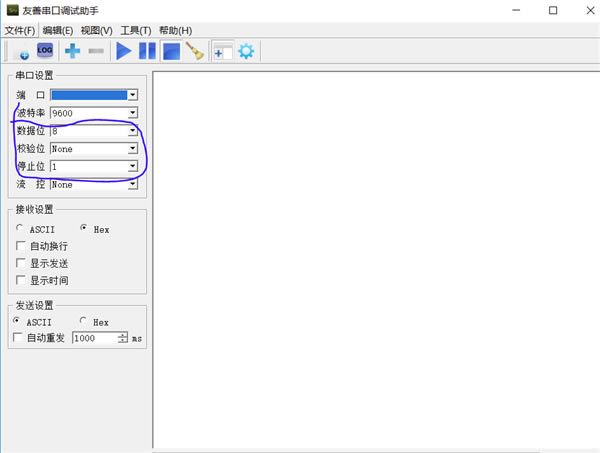
Task: Click the 1000 ms interval field
Action: (x=93, y=339)
